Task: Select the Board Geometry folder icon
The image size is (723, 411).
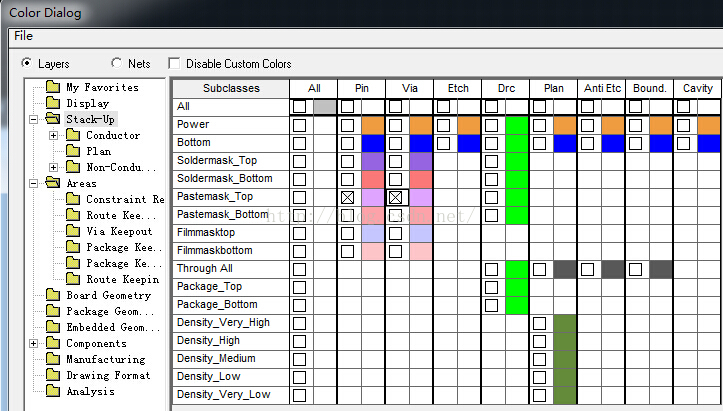Action: (x=52, y=296)
